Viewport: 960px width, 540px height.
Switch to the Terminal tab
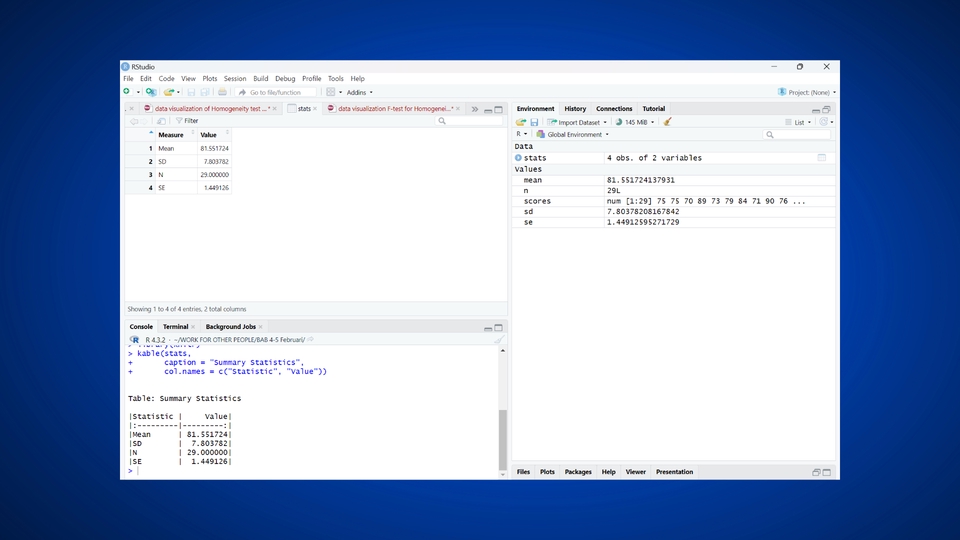(175, 327)
